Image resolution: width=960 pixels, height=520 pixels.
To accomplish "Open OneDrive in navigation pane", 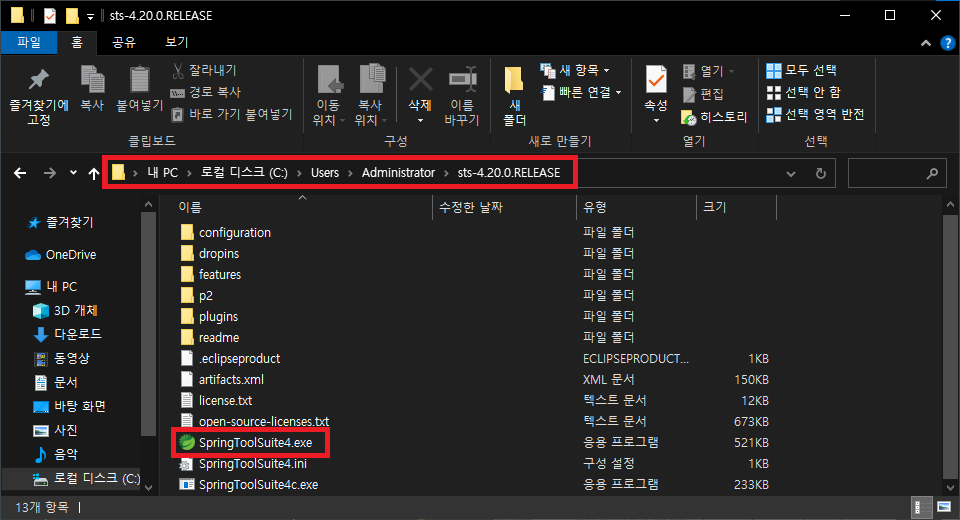I will pos(61,255).
